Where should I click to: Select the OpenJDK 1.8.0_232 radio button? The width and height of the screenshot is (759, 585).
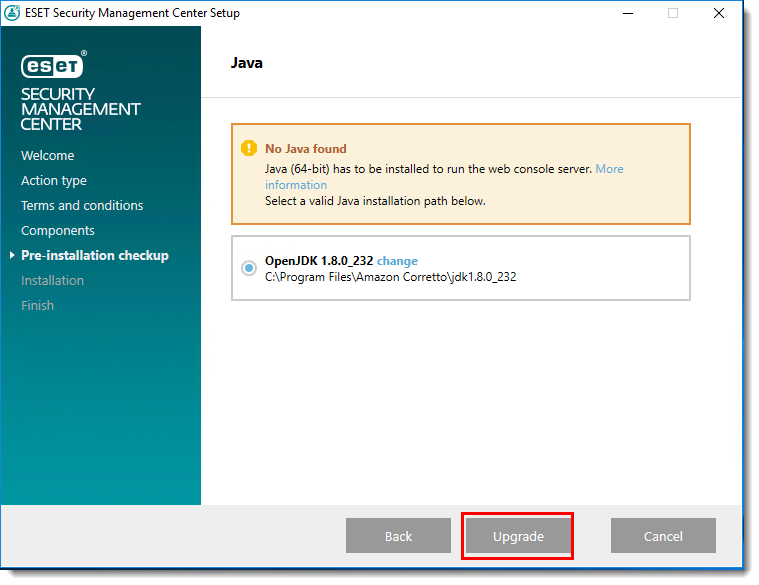pos(249,268)
